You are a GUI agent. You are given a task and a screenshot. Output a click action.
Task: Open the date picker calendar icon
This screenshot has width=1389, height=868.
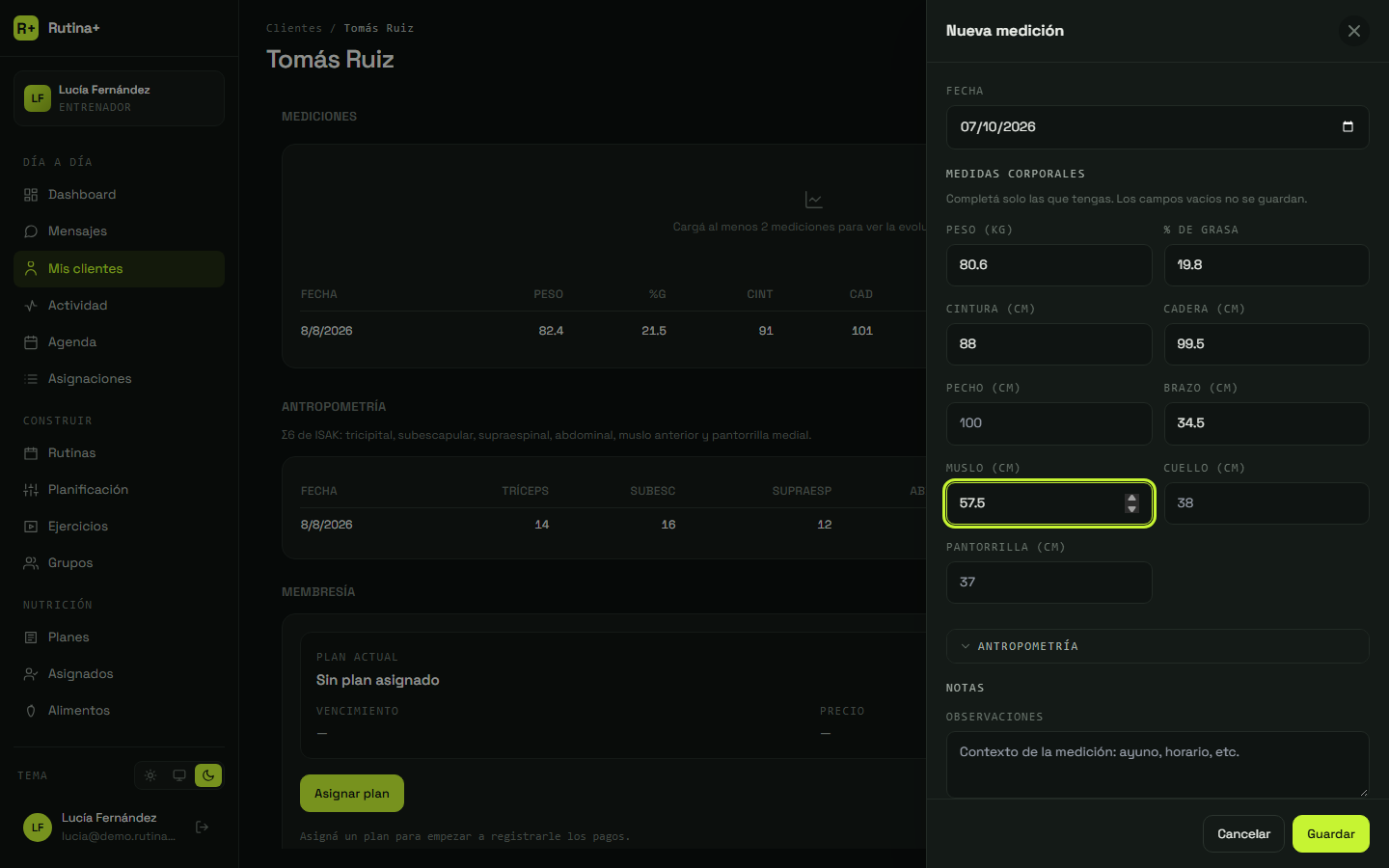1348,127
